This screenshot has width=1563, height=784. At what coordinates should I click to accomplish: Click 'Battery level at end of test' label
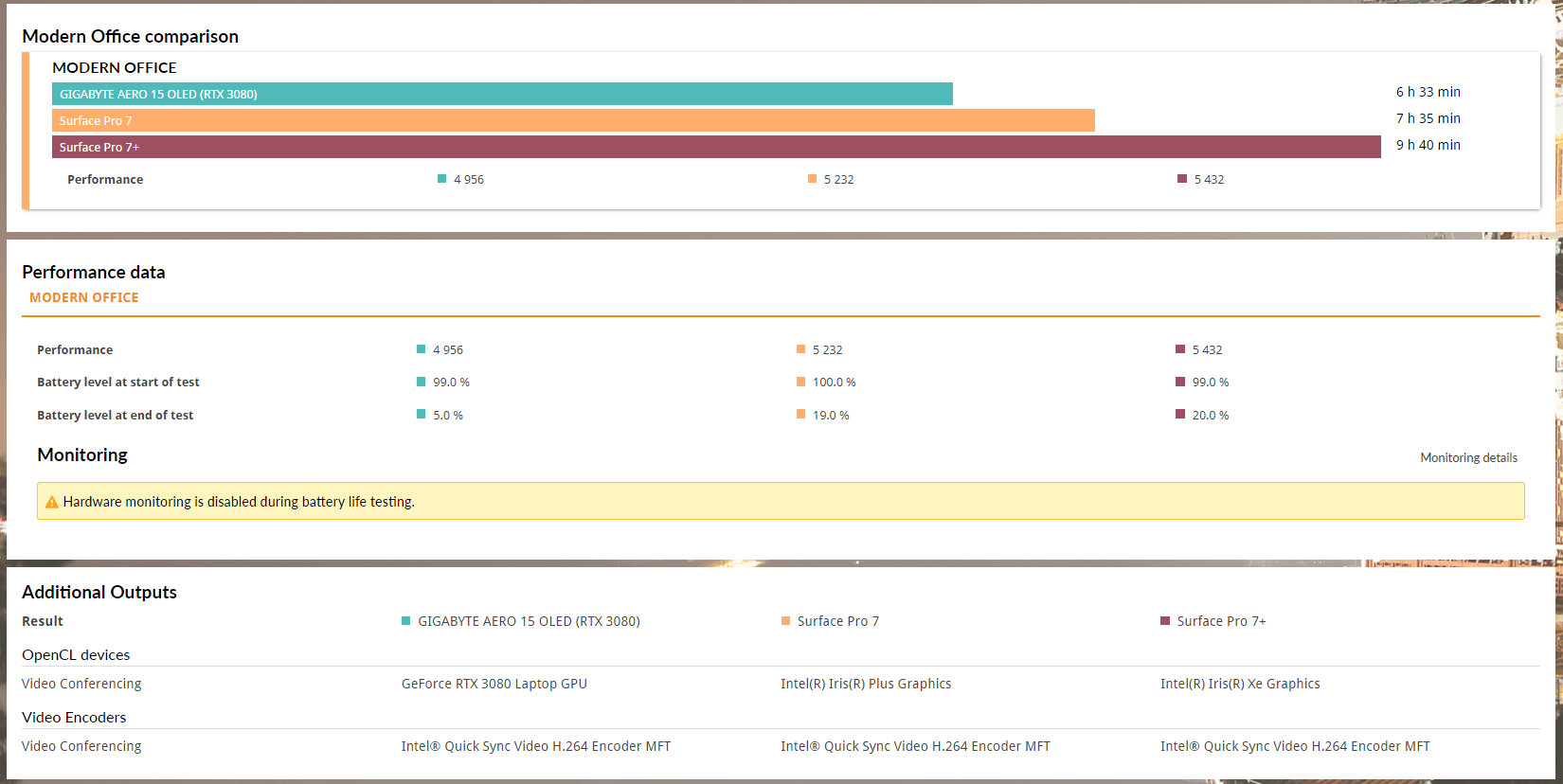pos(115,415)
